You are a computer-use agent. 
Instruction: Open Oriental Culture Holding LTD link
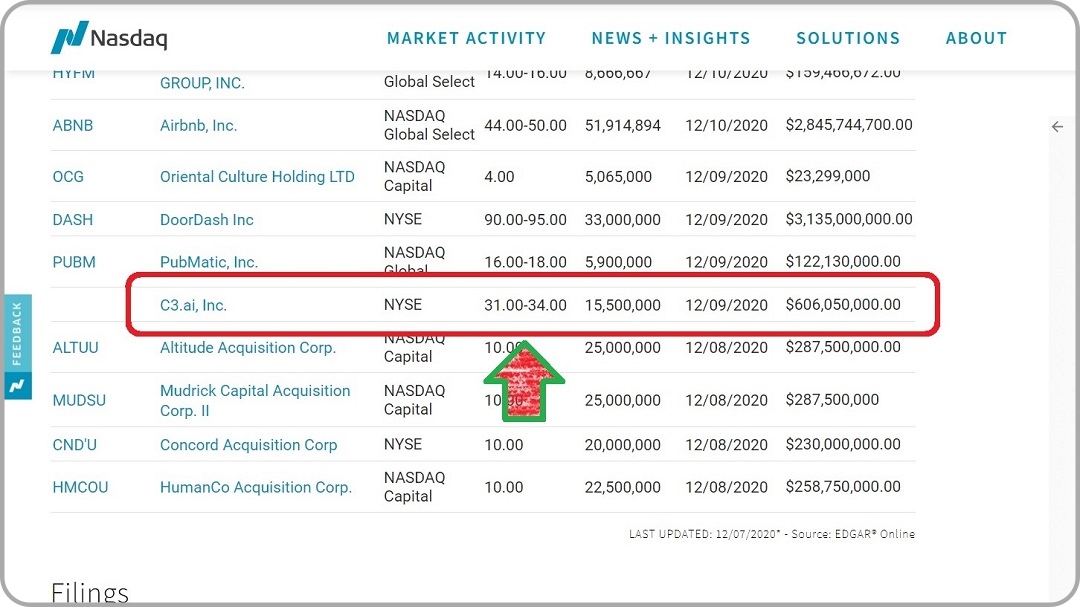[257, 176]
